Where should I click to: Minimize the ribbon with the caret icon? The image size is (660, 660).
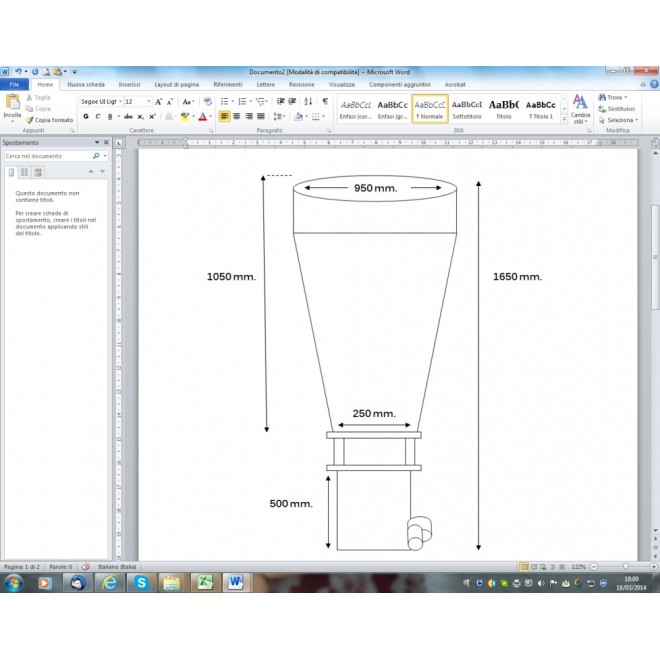point(643,85)
